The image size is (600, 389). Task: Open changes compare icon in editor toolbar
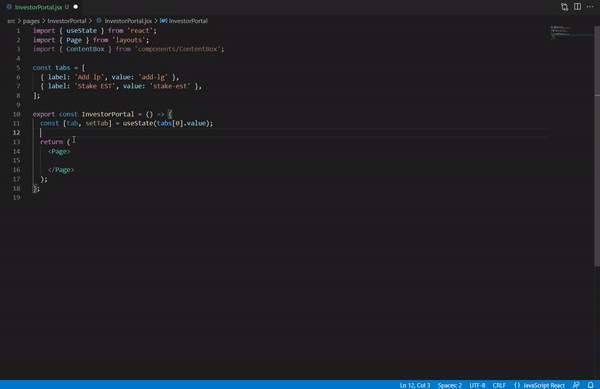564,7
